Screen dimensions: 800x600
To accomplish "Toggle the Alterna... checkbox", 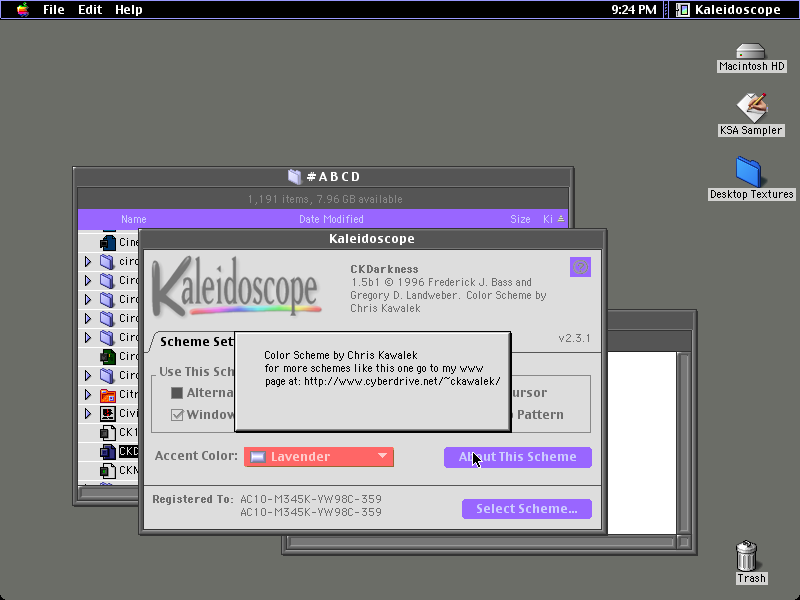I will [x=177, y=393].
